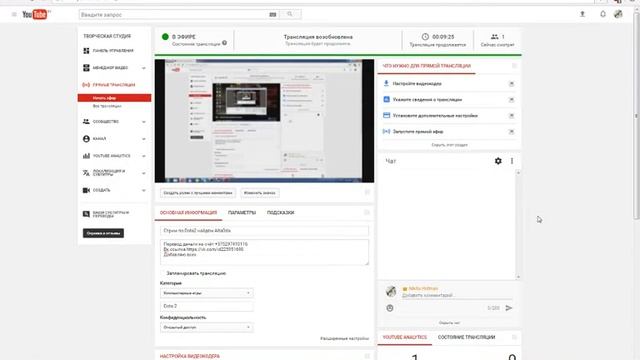
Task: Click the Локализация и субтитры translate icon
Action: (x=86, y=173)
